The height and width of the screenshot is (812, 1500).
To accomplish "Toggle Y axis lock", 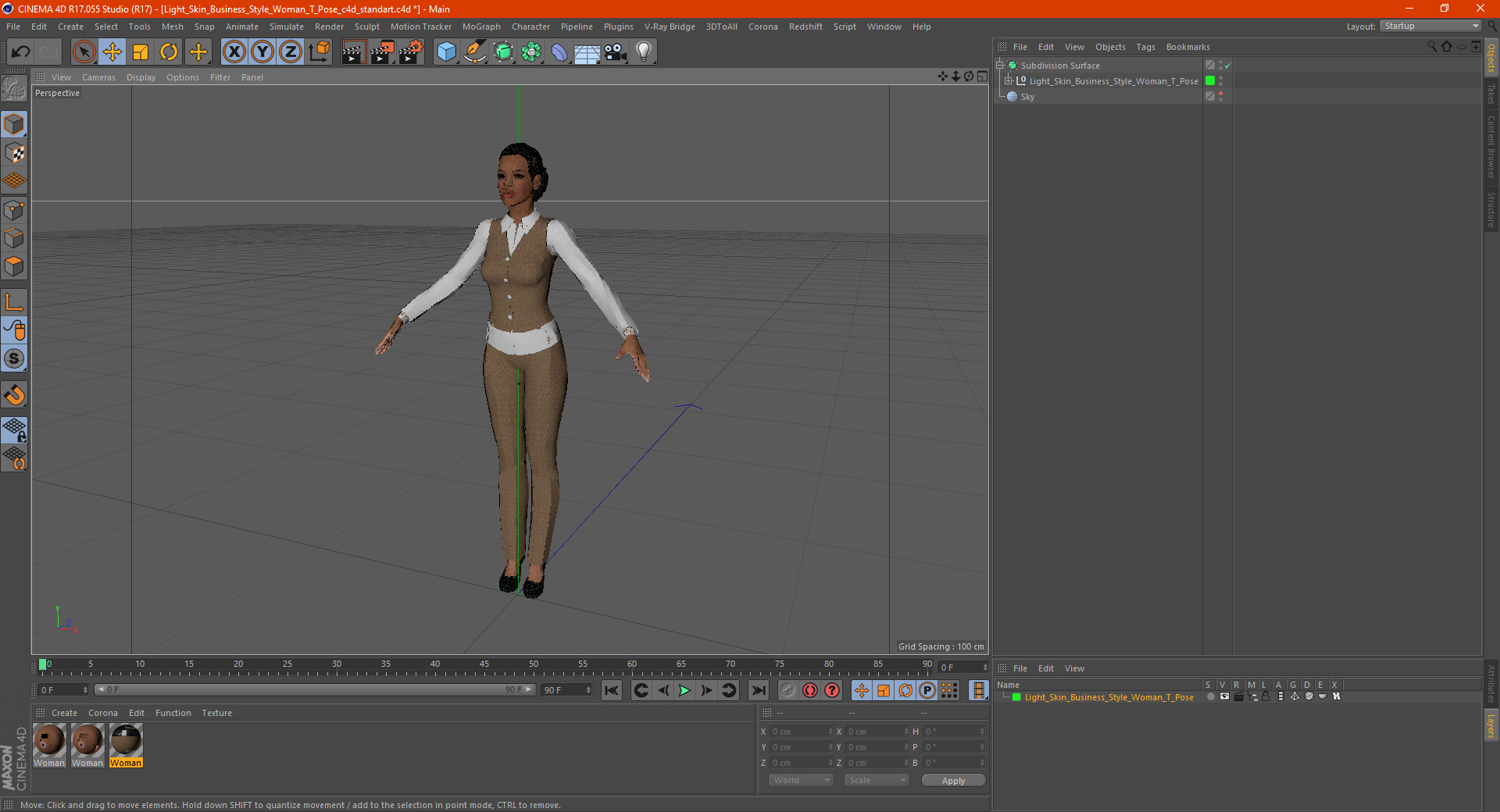I will 262,52.
